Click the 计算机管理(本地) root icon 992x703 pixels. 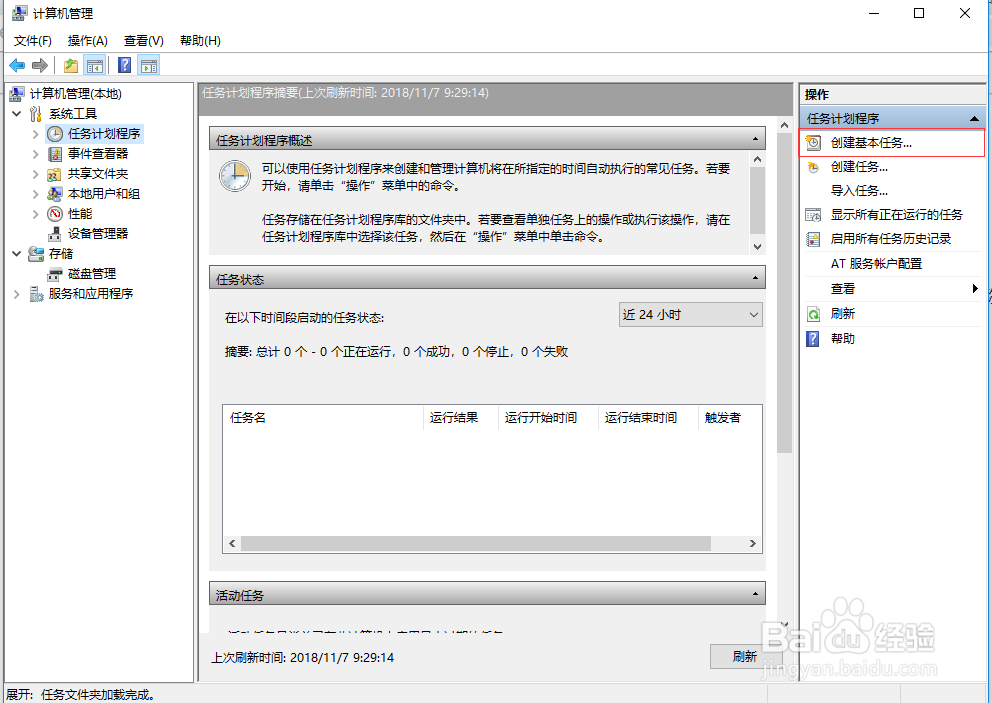click(x=17, y=94)
